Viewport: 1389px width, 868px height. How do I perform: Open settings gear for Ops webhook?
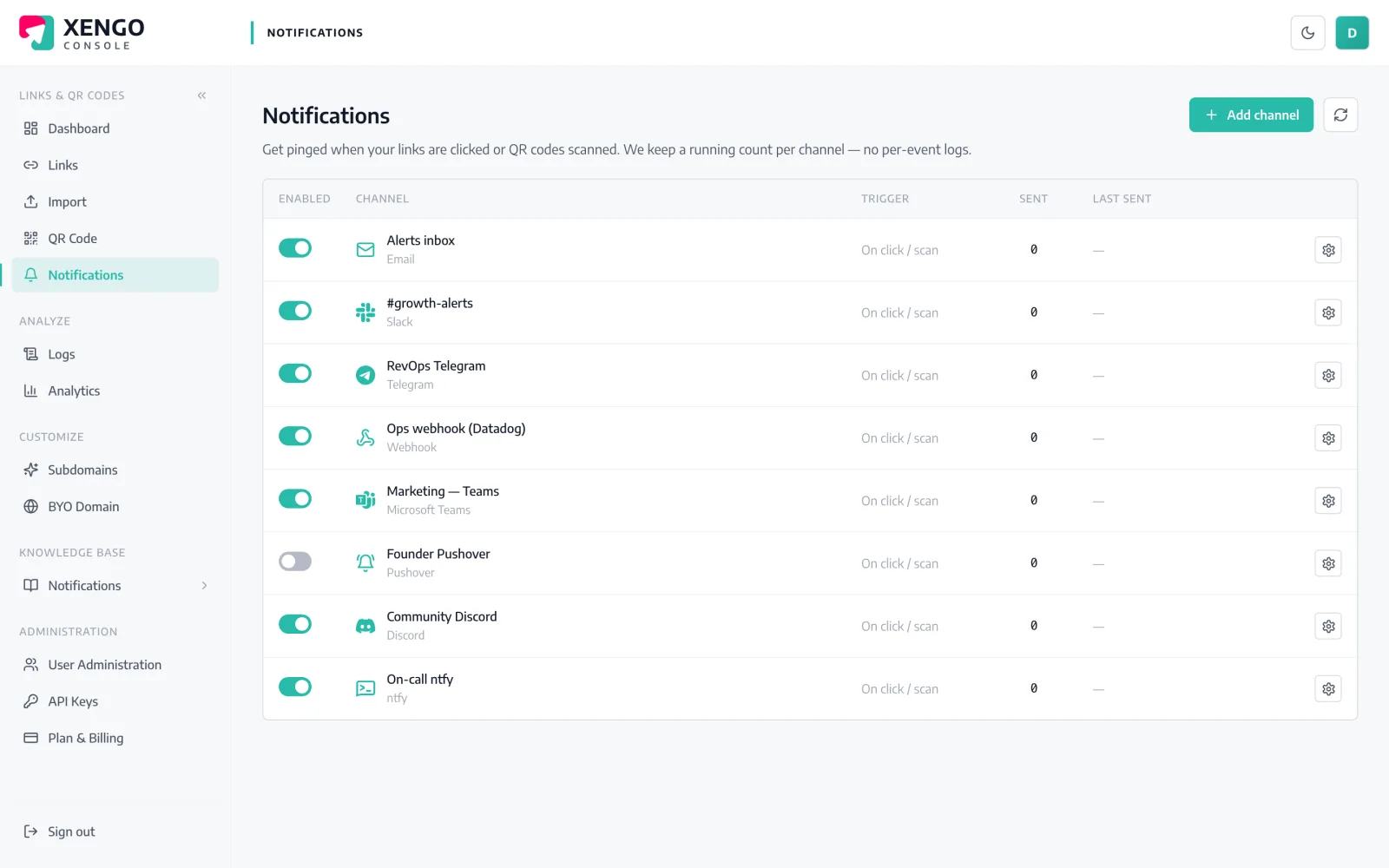pos(1328,438)
